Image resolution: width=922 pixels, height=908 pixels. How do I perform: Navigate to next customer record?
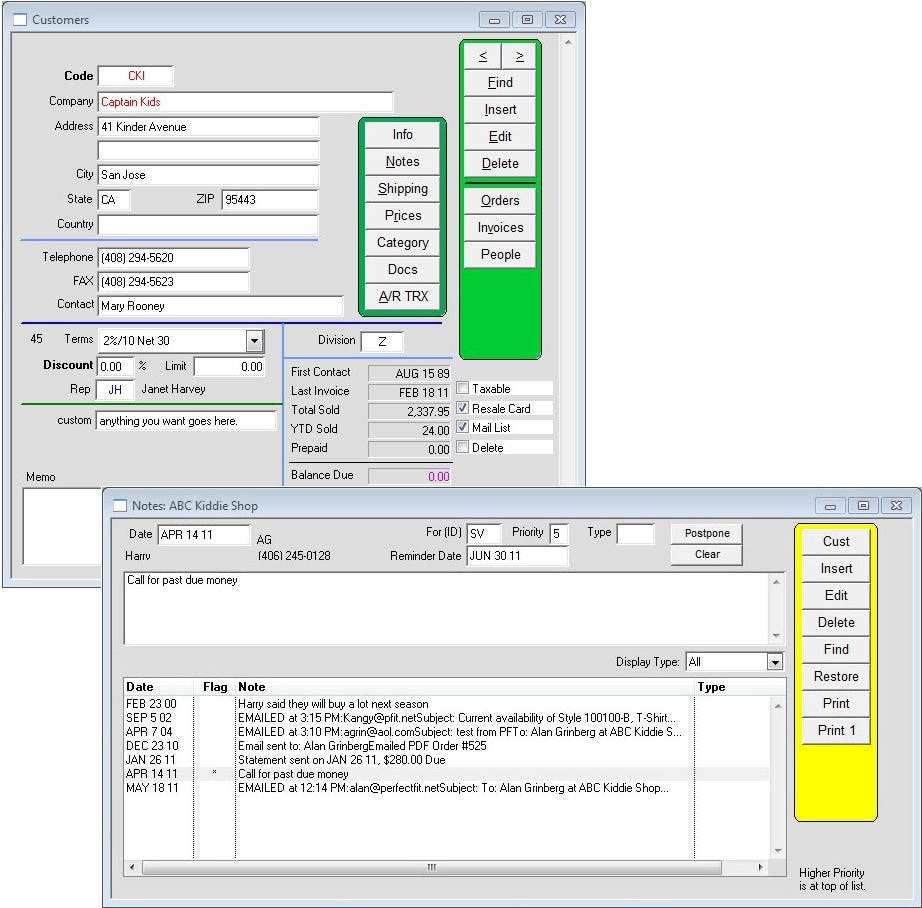[x=519, y=55]
